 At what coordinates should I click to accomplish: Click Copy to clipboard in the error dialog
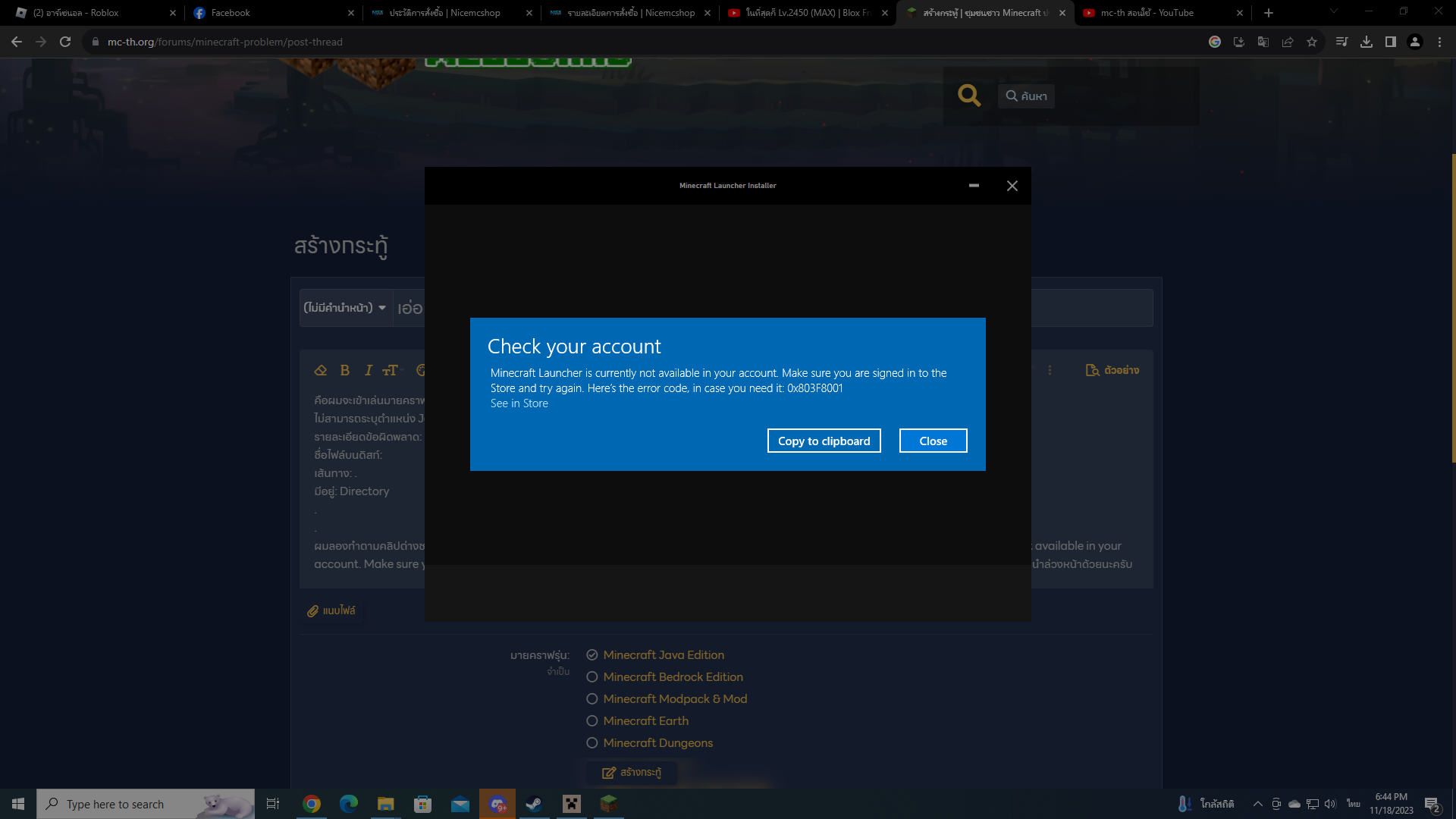point(824,441)
